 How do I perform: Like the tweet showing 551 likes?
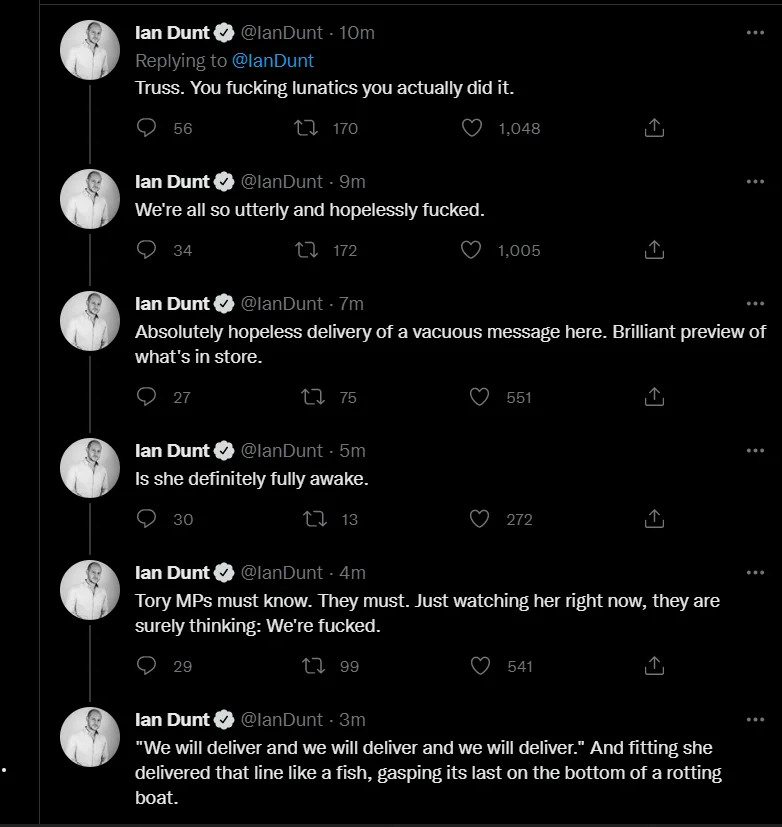click(x=479, y=396)
